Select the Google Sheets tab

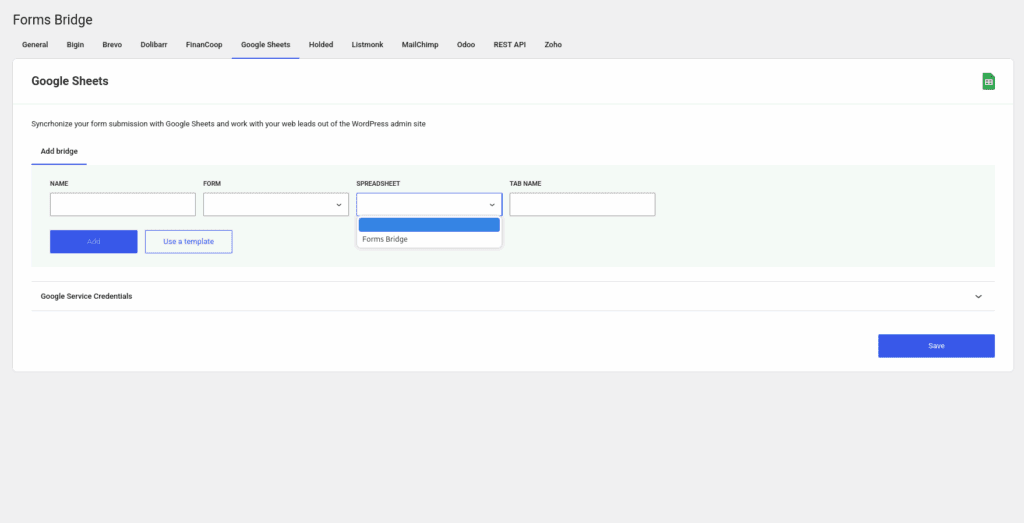[x=265, y=45]
